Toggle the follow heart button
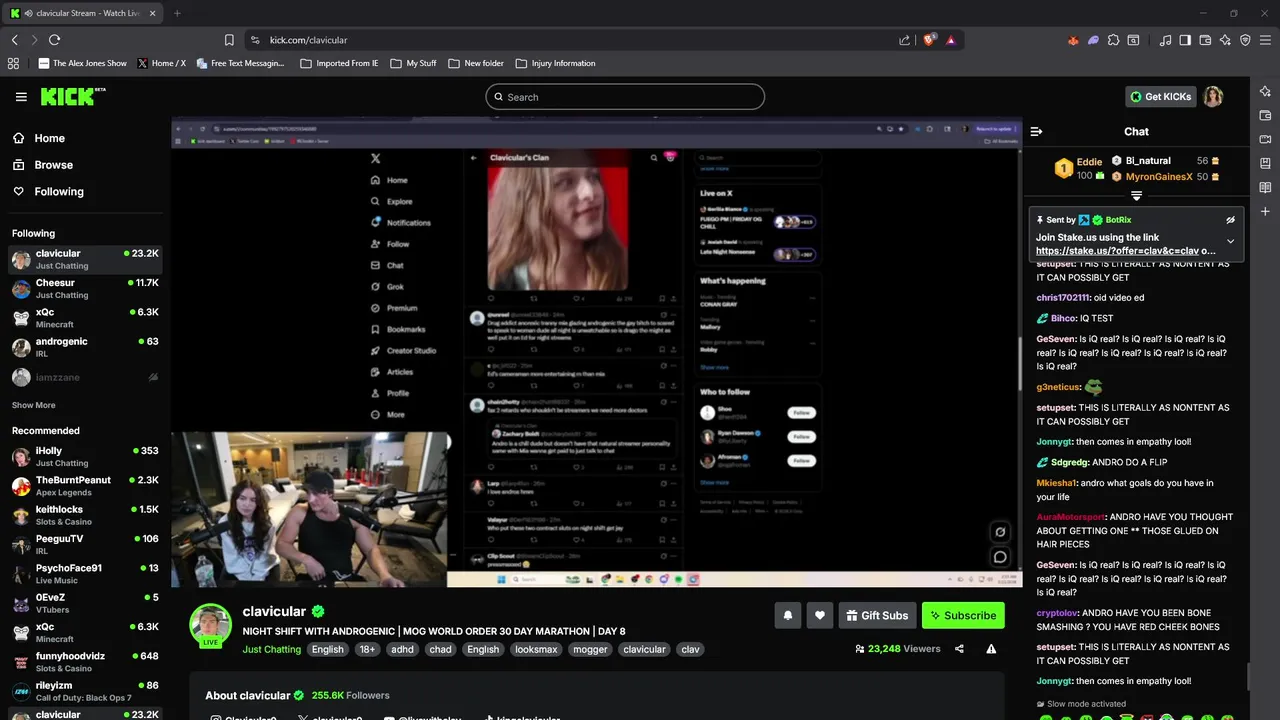The height and width of the screenshot is (720, 1280). click(x=820, y=615)
